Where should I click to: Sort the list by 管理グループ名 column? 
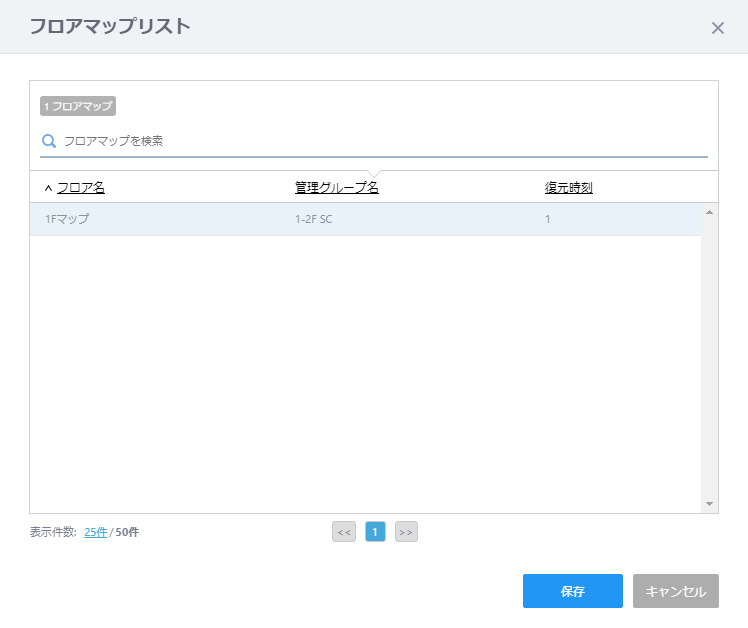(336, 187)
